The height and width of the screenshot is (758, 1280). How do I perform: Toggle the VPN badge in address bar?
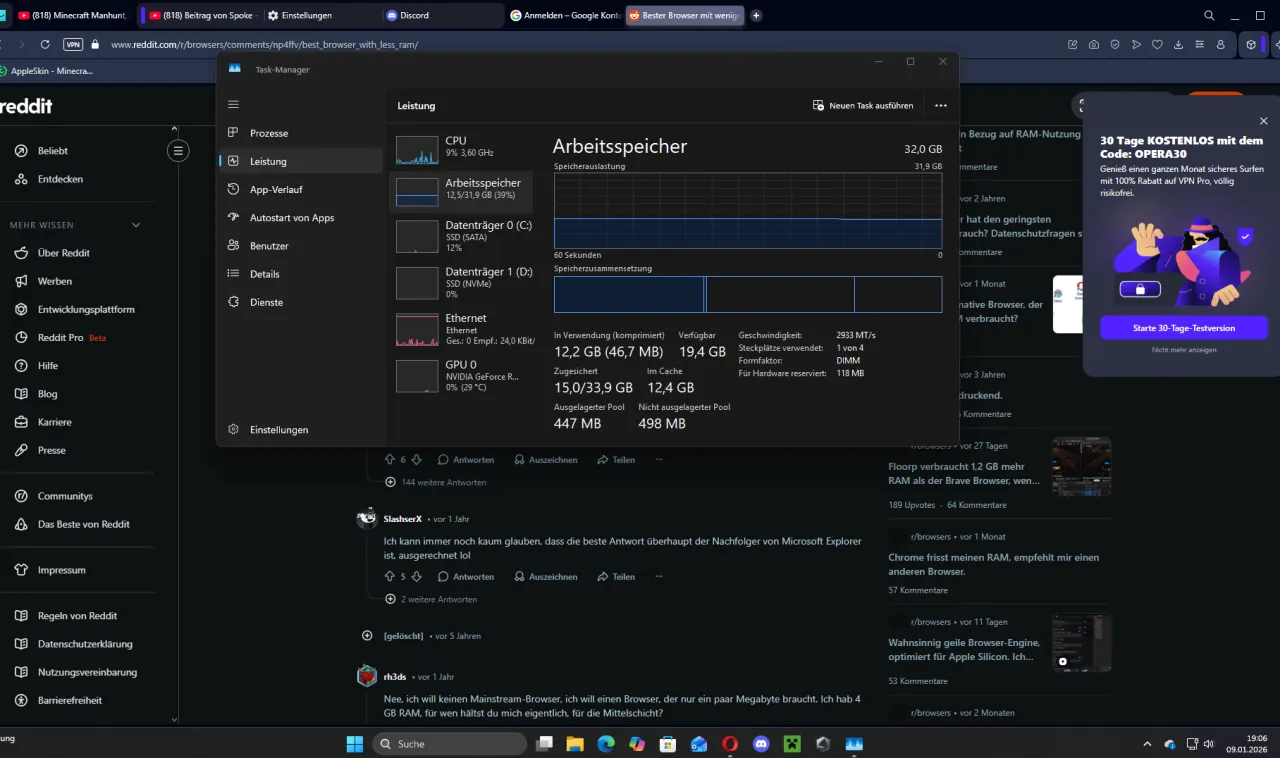(x=71, y=44)
